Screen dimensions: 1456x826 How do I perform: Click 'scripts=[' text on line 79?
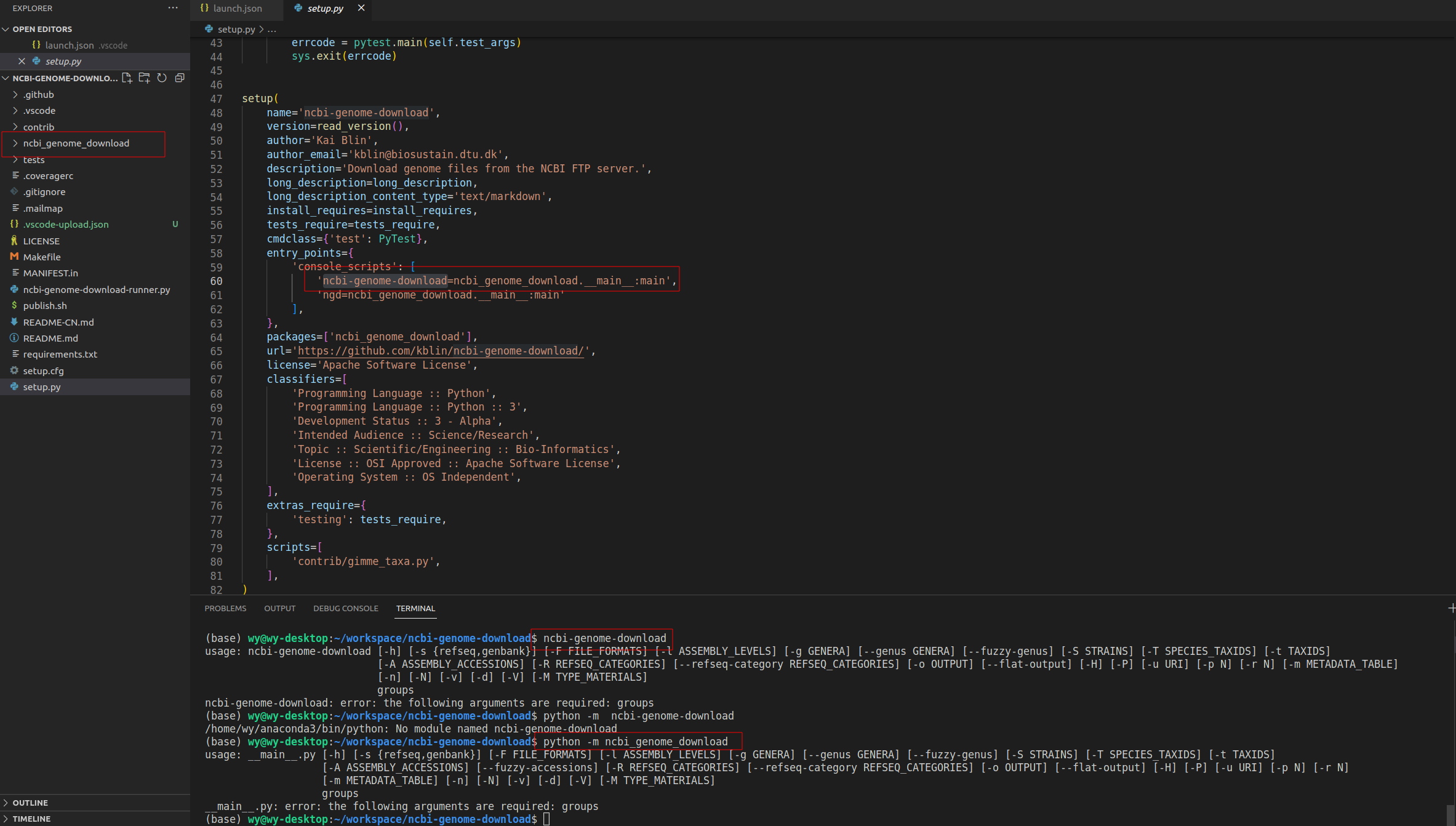(295, 547)
